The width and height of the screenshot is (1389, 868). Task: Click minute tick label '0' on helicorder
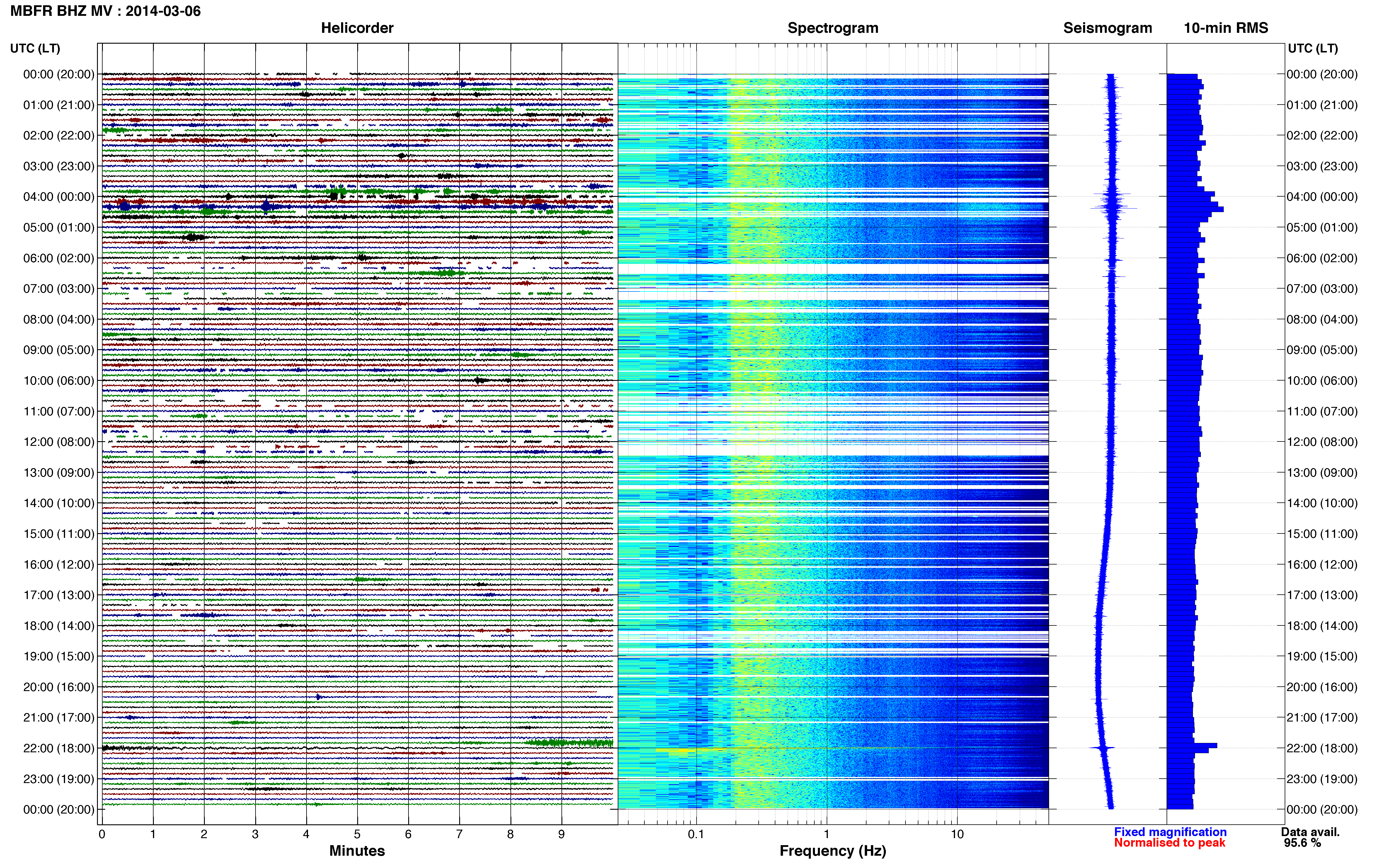[x=102, y=834]
